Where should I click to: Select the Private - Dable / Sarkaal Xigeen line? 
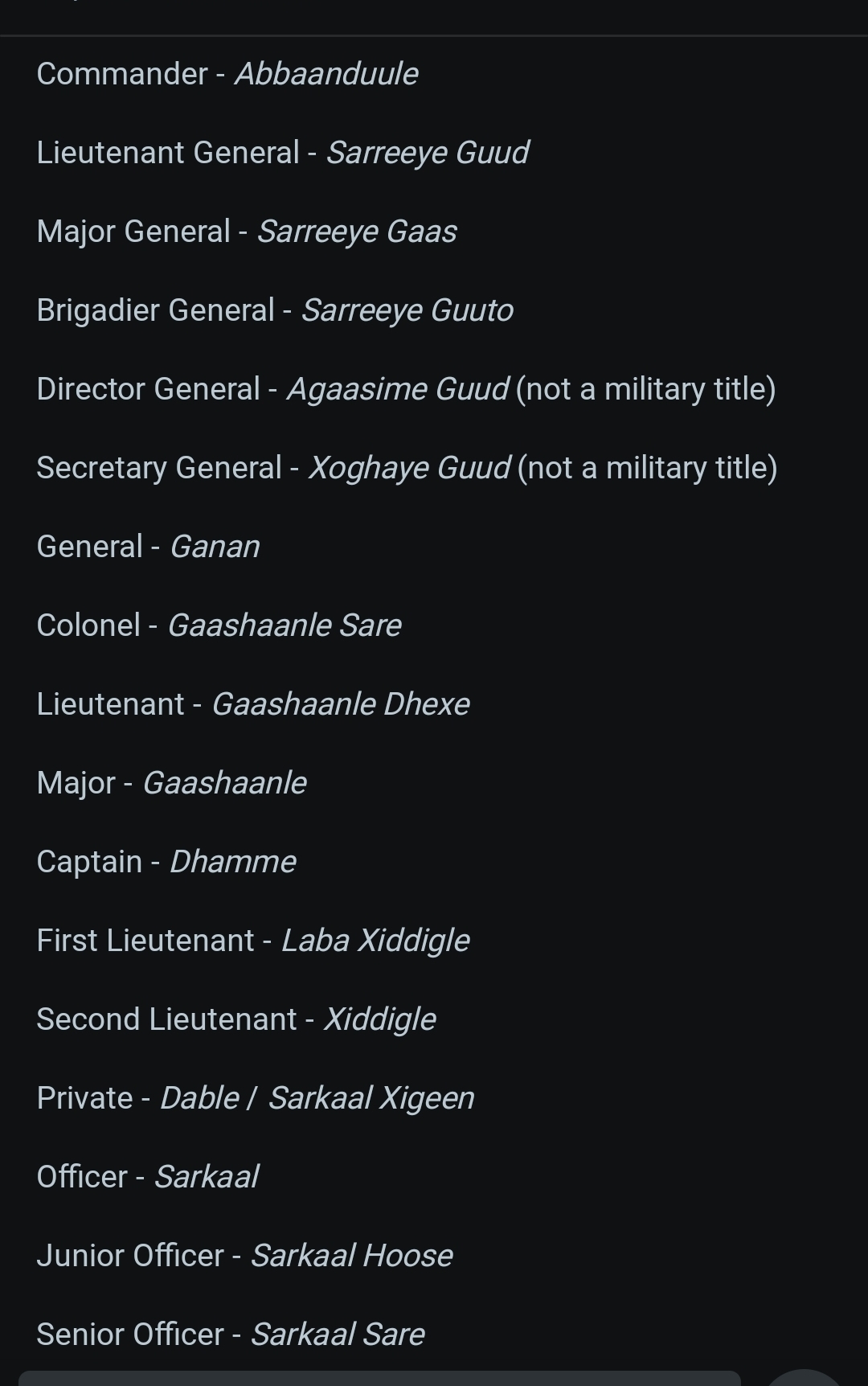[x=256, y=1098]
